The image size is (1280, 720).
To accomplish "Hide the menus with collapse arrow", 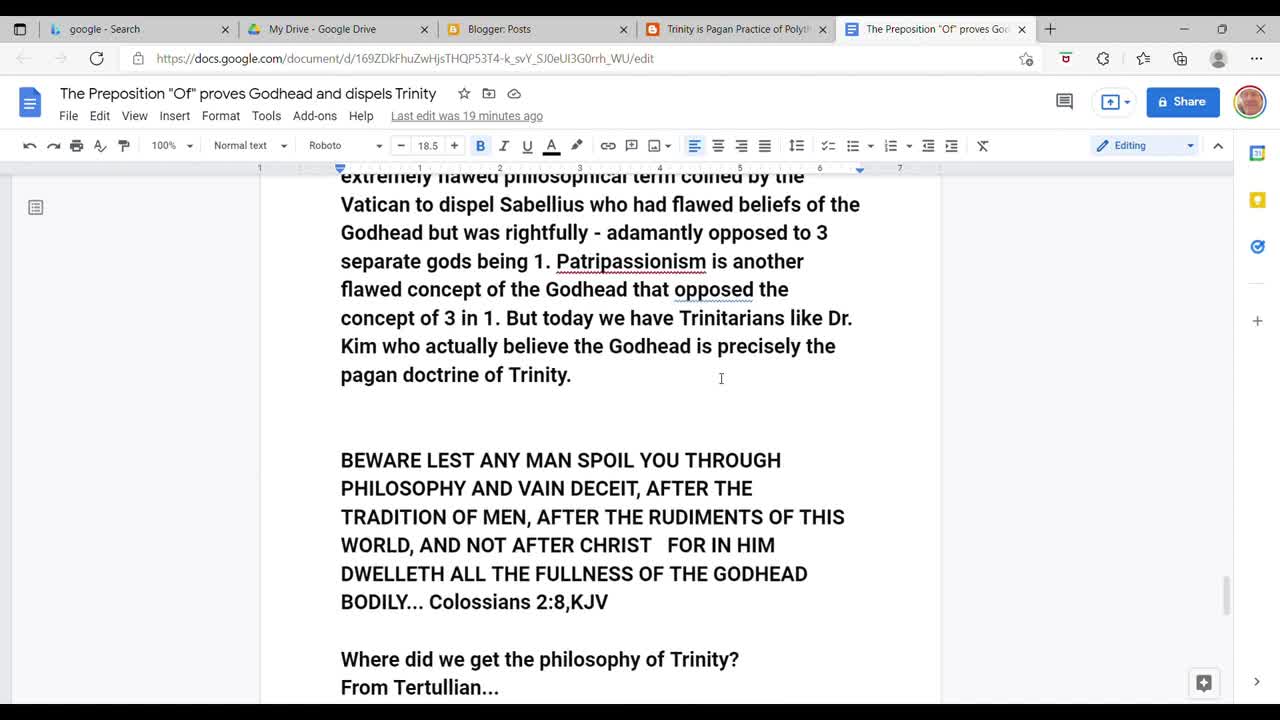I will click(1218, 146).
